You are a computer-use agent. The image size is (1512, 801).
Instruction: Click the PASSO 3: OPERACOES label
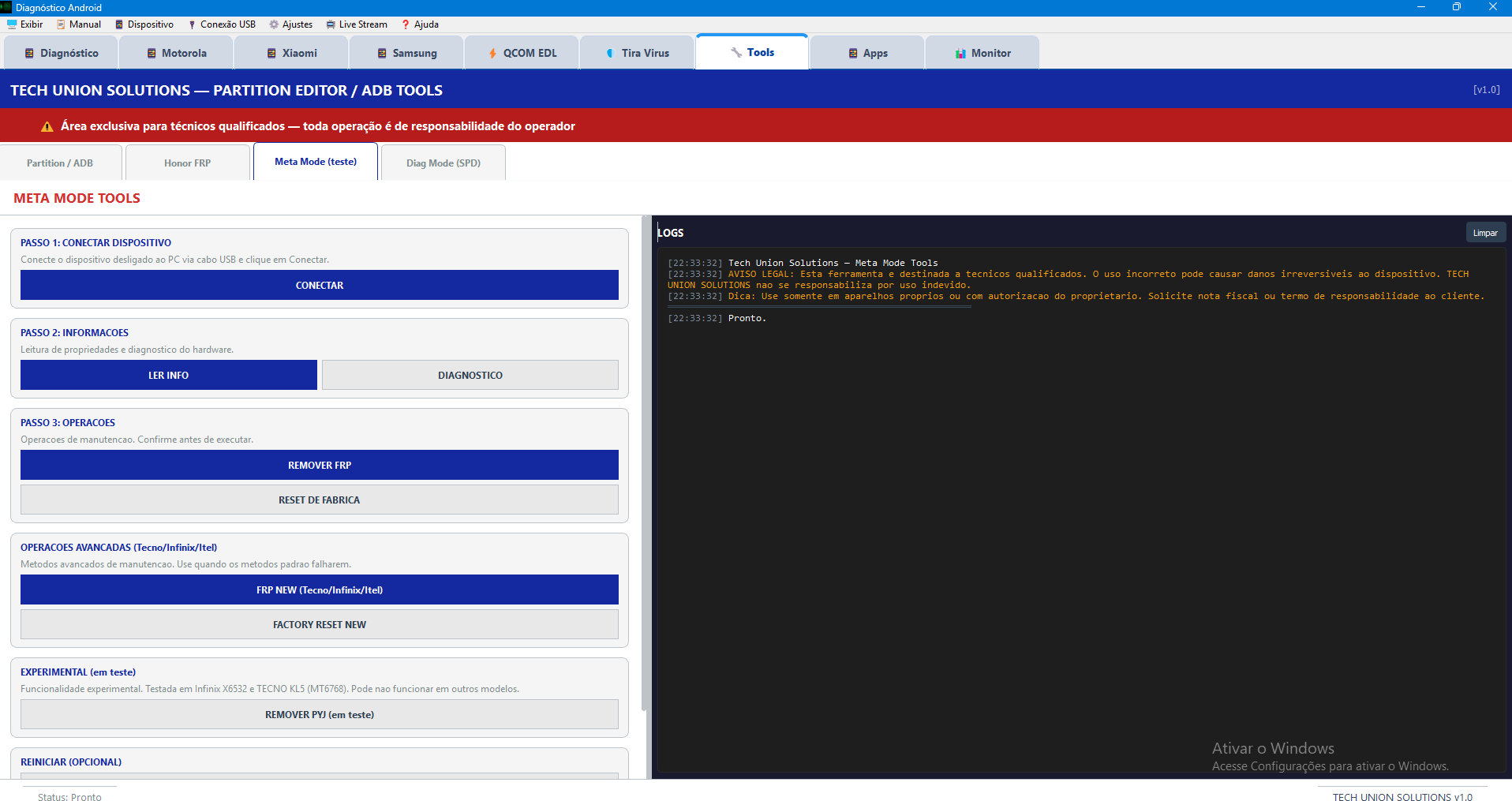[68, 423]
